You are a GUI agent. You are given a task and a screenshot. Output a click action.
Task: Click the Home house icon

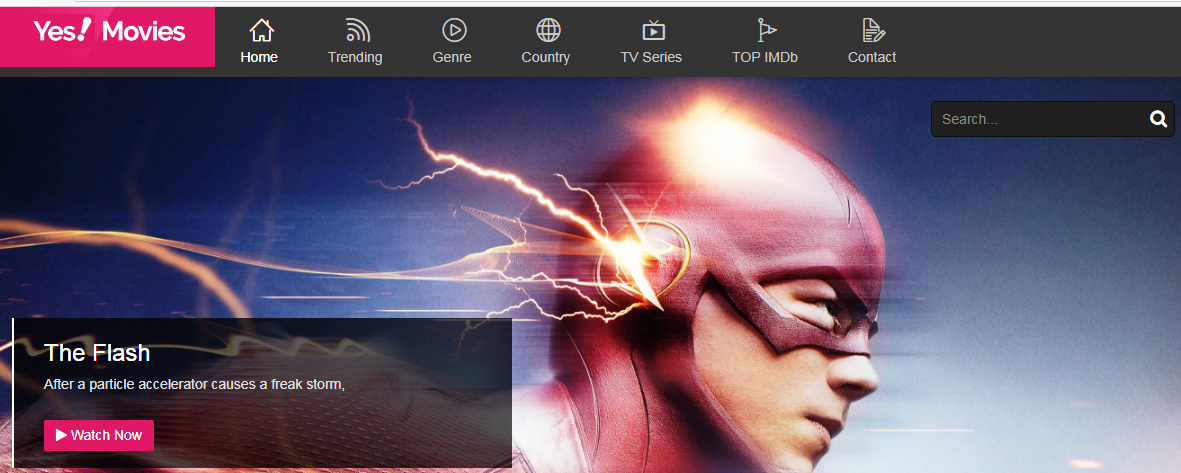click(x=261, y=31)
